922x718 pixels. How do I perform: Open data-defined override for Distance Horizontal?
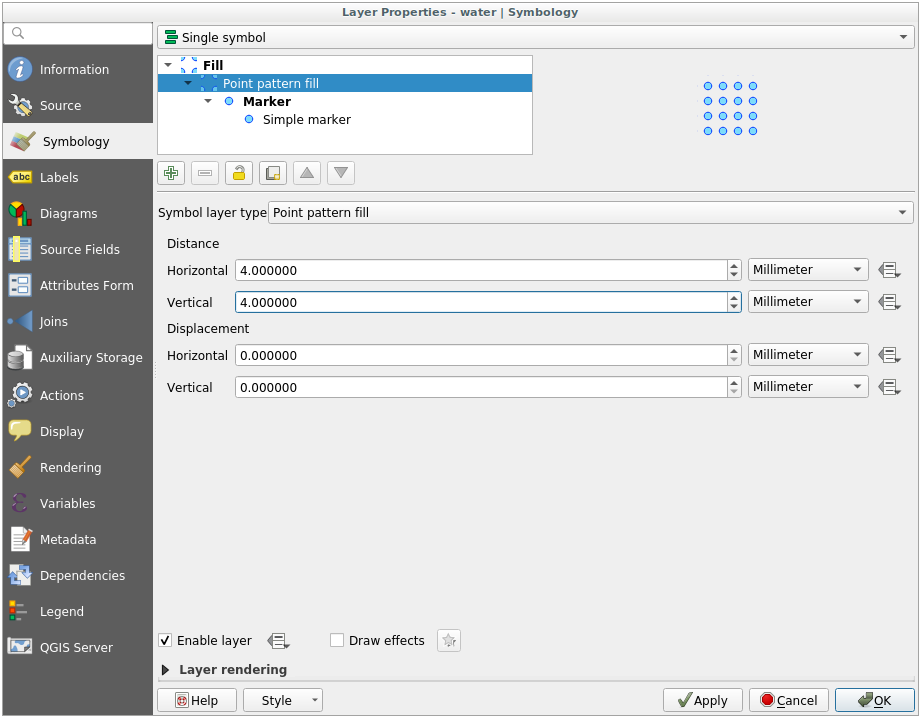point(889,270)
